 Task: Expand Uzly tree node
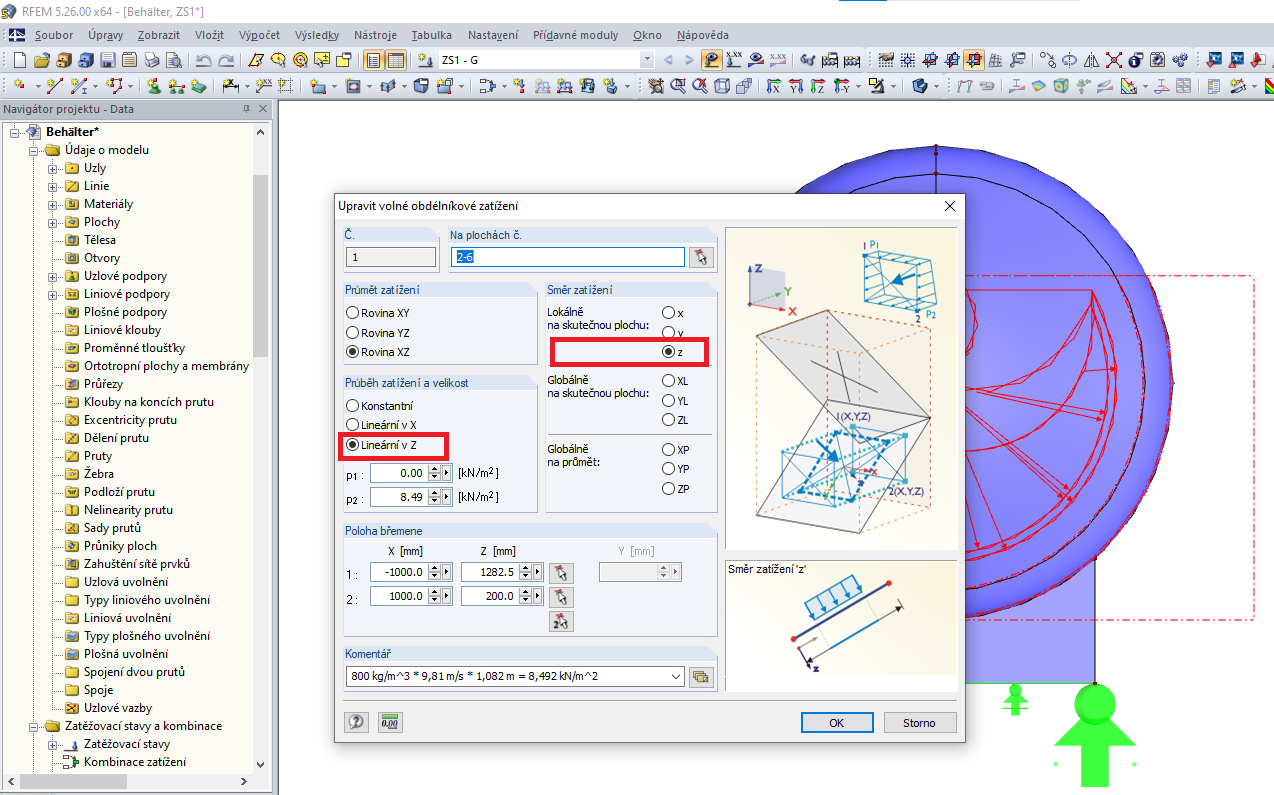tap(53, 168)
